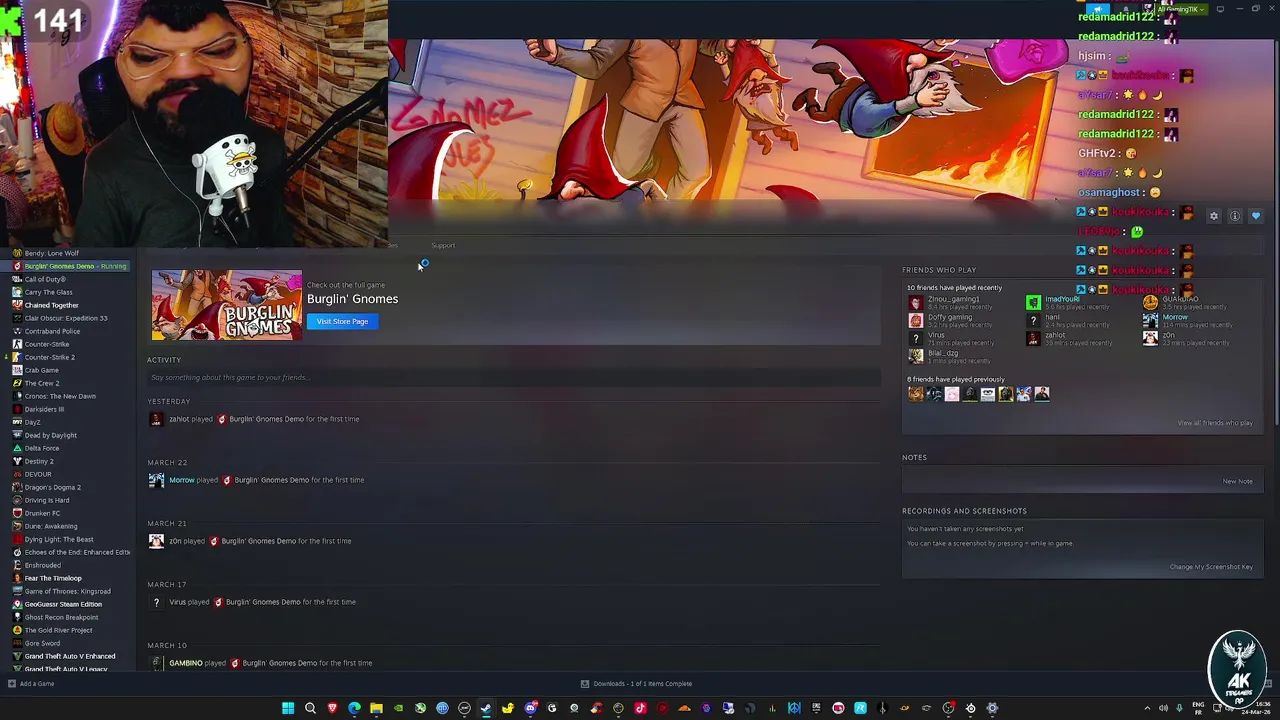Click Delta Force library icon
The image size is (1280, 720).
17,448
